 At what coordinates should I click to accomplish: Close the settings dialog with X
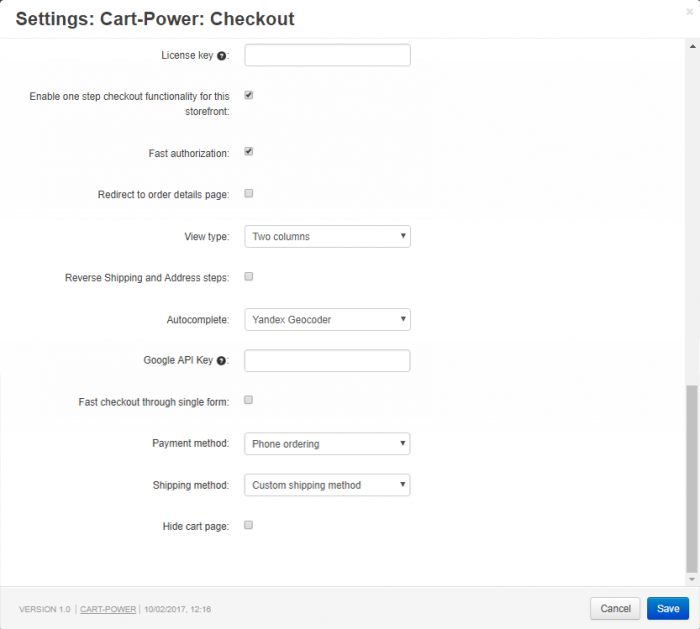coord(689,12)
